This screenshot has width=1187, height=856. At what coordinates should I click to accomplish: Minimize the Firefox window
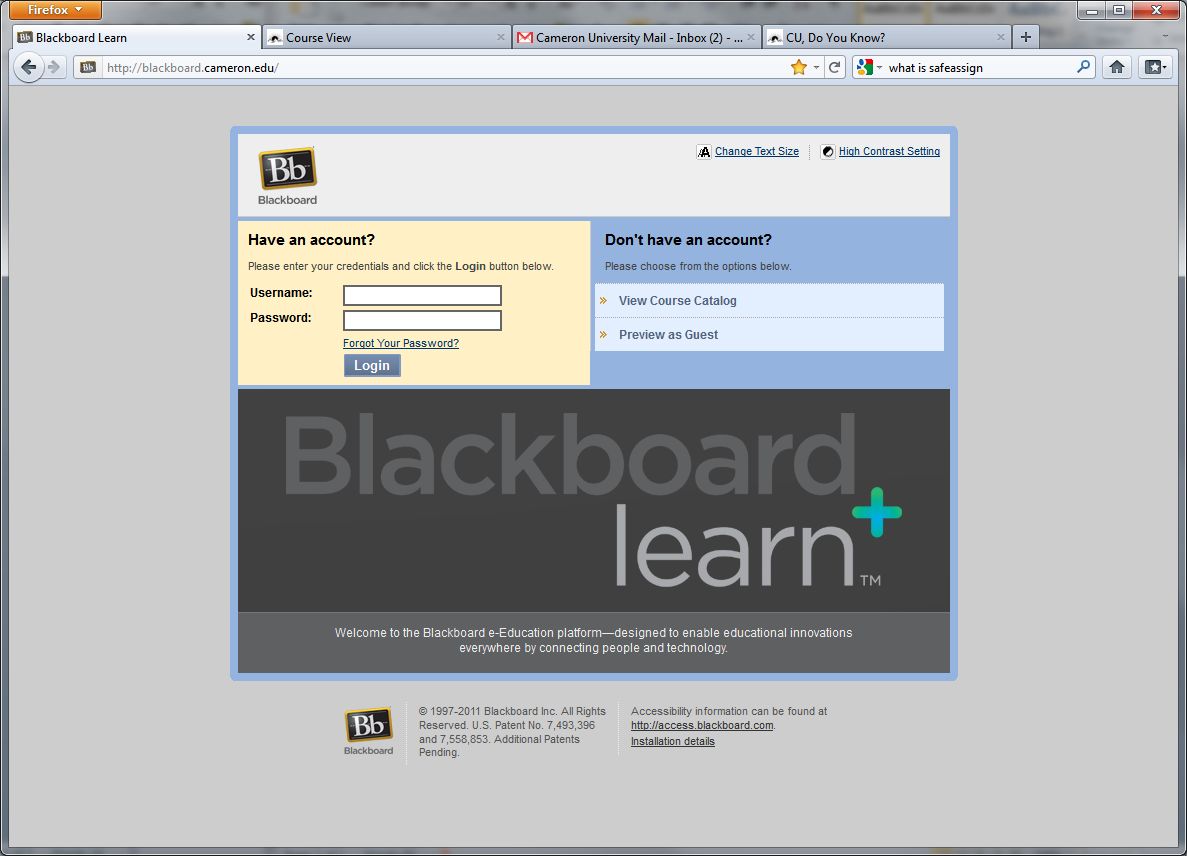[x=1092, y=10]
